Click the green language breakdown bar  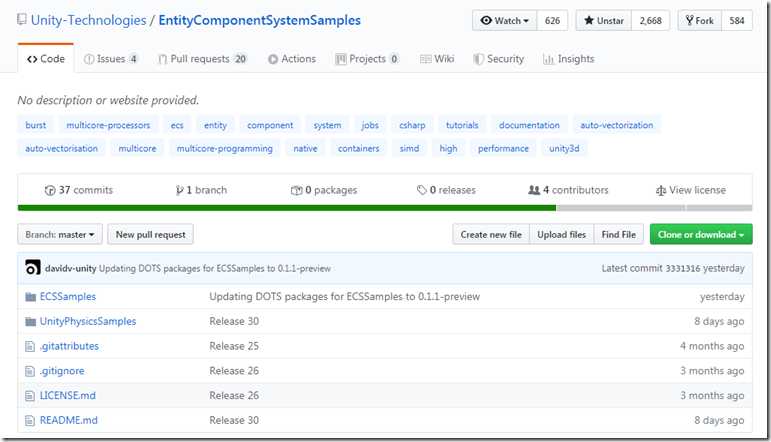click(287, 208)
